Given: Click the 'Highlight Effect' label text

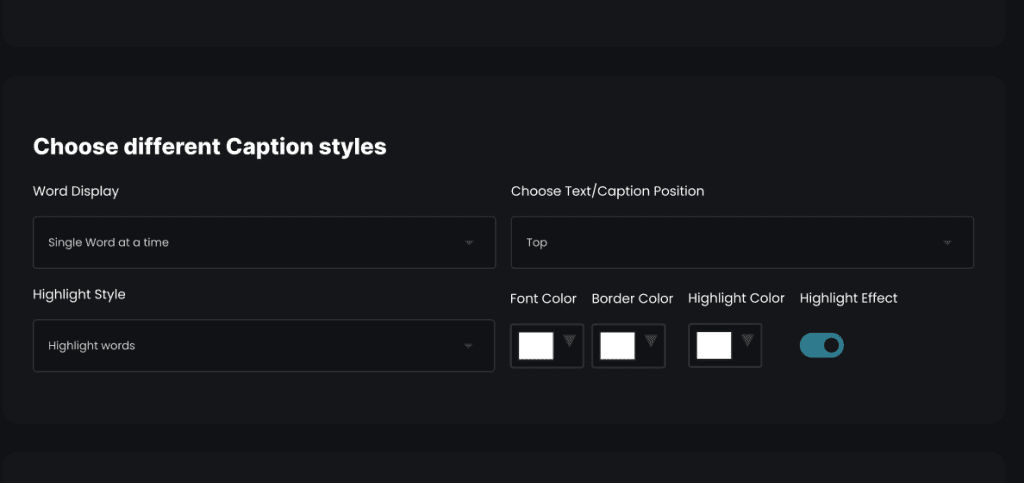Looking at the screenshot, I should tap(848, 298).
